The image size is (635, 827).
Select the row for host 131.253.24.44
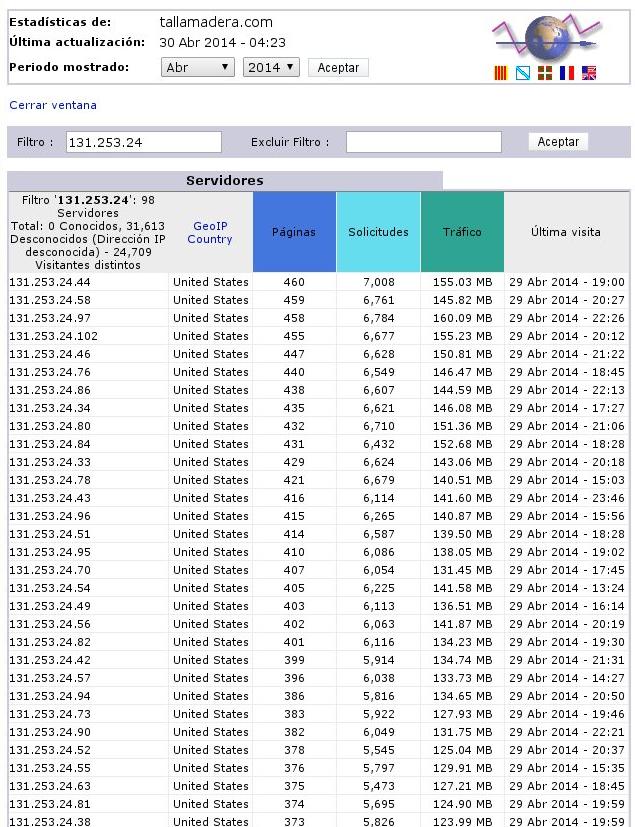pos(318,282)
